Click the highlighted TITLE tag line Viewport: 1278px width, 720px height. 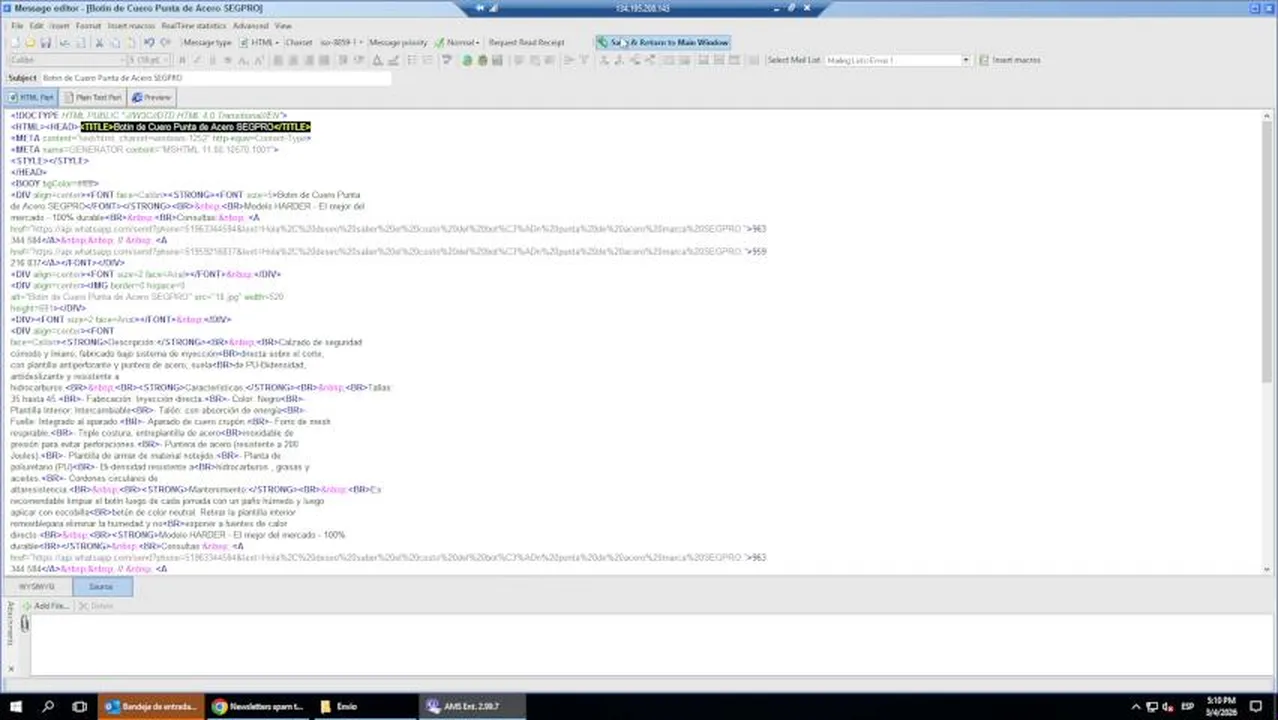click(195, 127)
